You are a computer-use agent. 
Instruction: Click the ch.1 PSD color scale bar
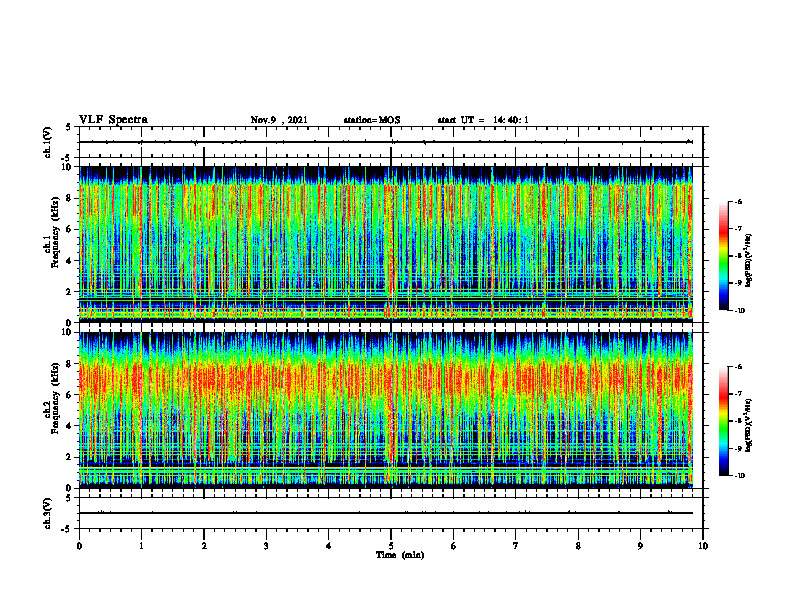coord(723,256)
